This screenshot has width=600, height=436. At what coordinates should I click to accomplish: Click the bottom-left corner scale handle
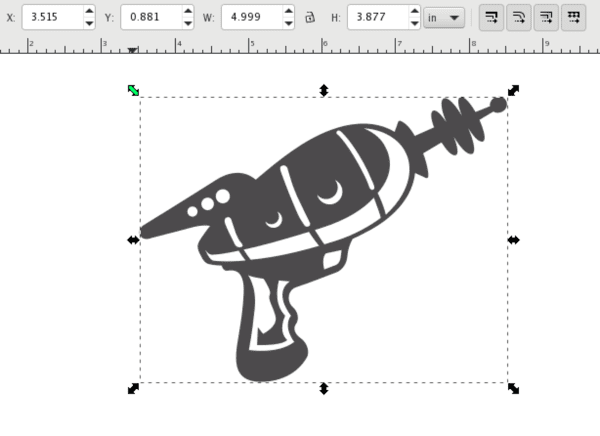(133, 389)
